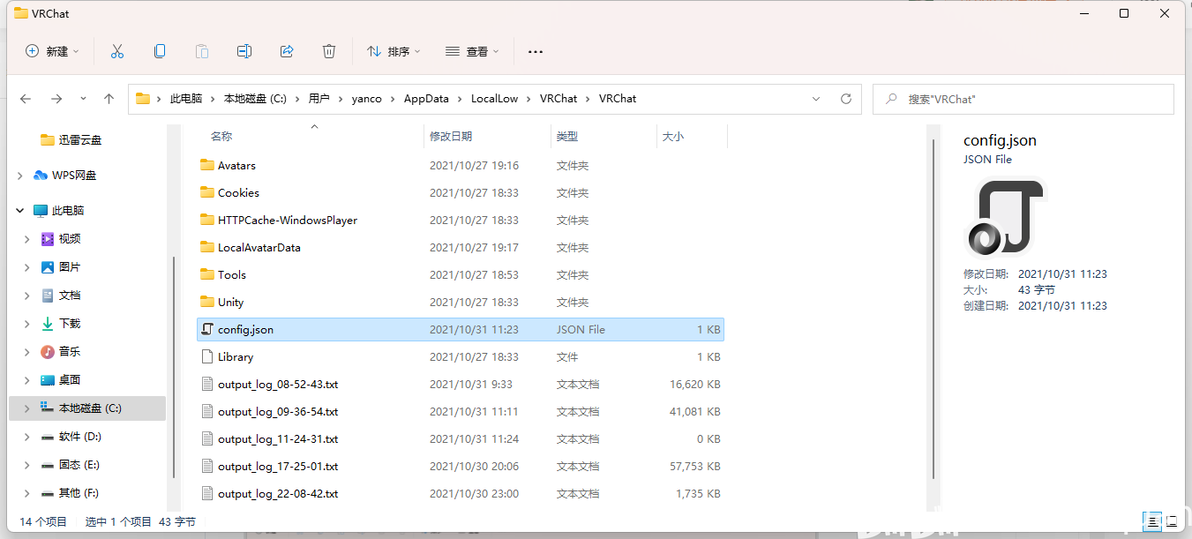
Task: Expand the 软件 (D:) tree node
Action: (27, 436)
